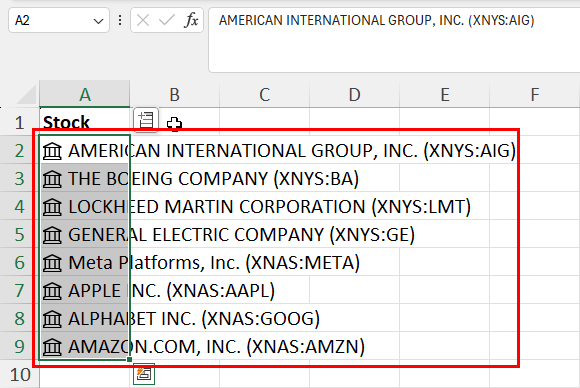This screenshot has width=580, height=388.
Task: Select row 5 header
Action: (20, 235)
